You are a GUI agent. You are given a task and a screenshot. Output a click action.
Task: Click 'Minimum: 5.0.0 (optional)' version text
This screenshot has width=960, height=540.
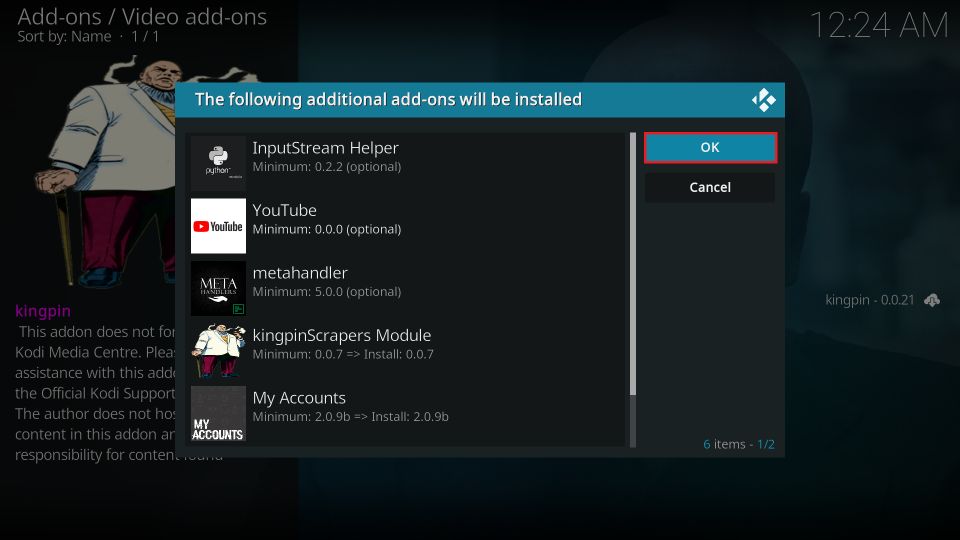327,291
